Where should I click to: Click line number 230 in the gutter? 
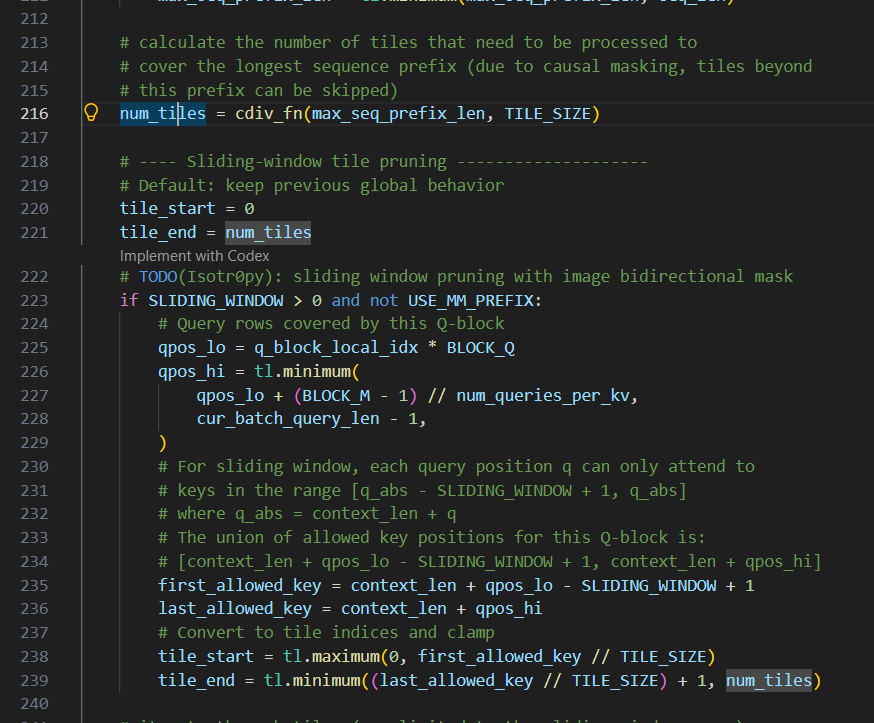click(x=35, y=467)
